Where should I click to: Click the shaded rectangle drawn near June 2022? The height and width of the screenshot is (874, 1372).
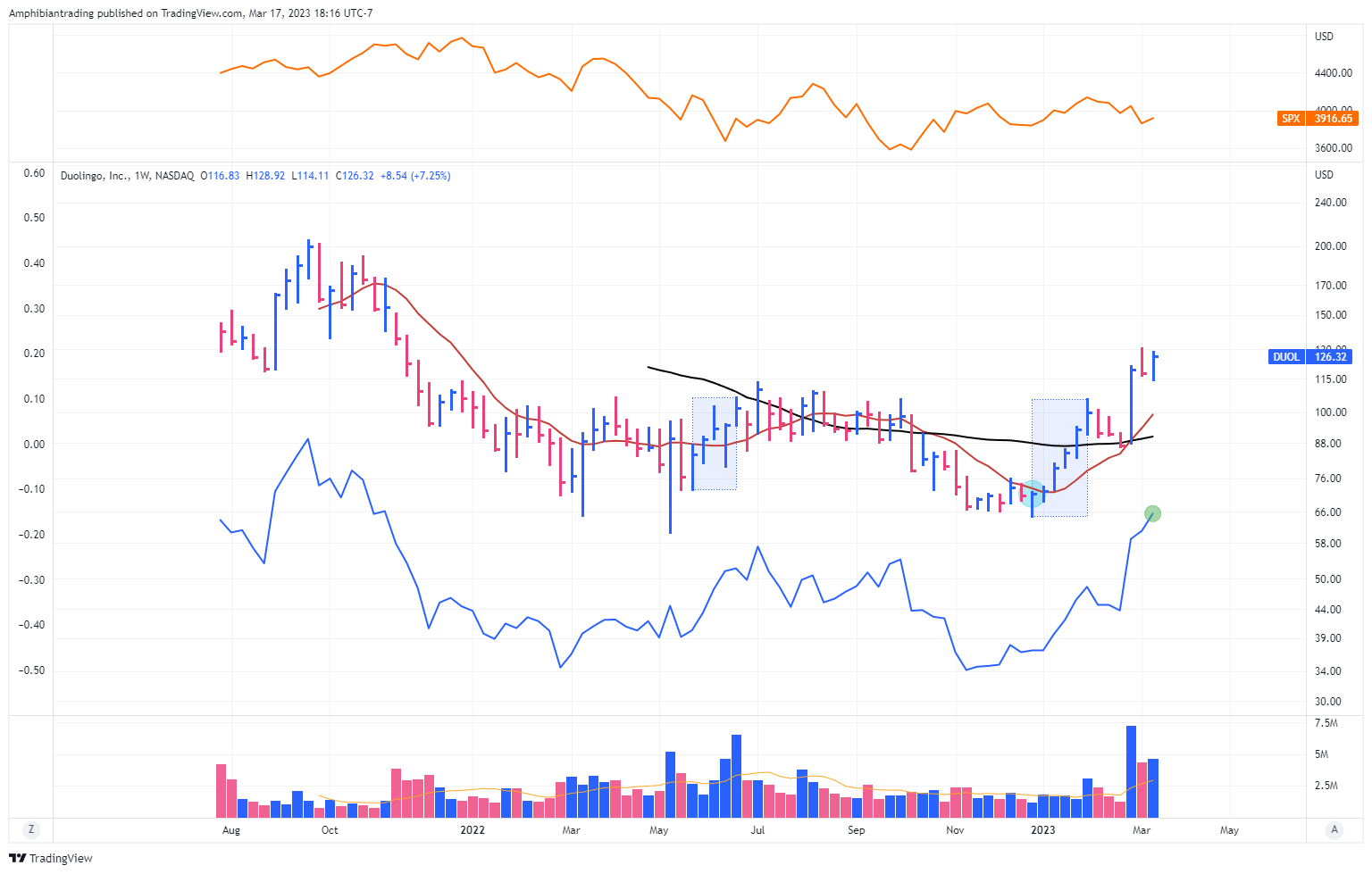point(715,444)
